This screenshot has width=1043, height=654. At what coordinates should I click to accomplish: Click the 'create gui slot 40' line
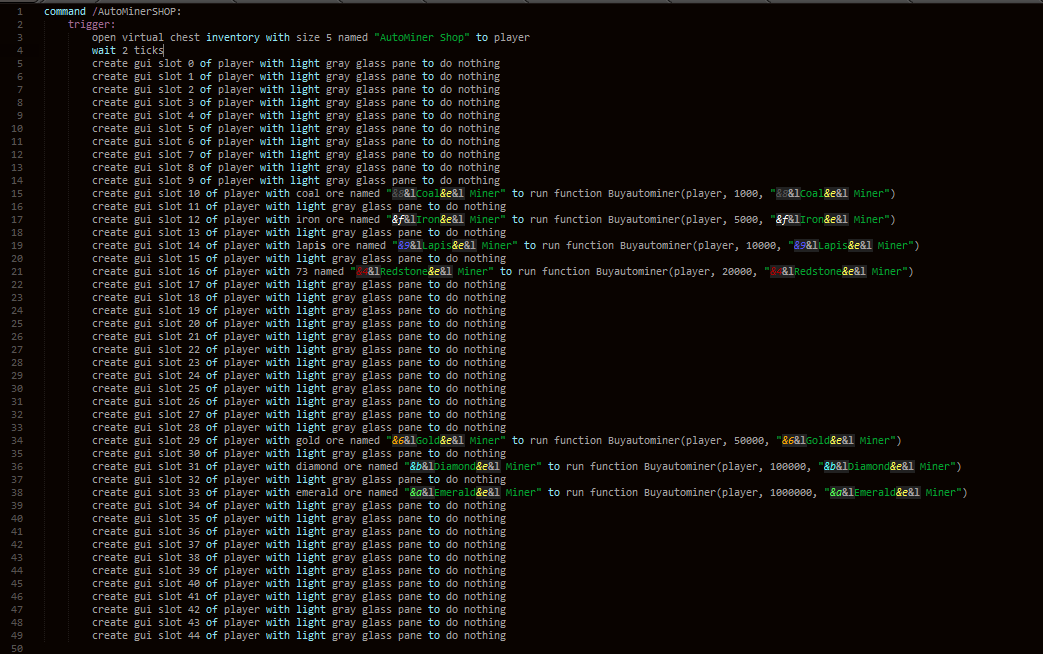tap(299, 583)
